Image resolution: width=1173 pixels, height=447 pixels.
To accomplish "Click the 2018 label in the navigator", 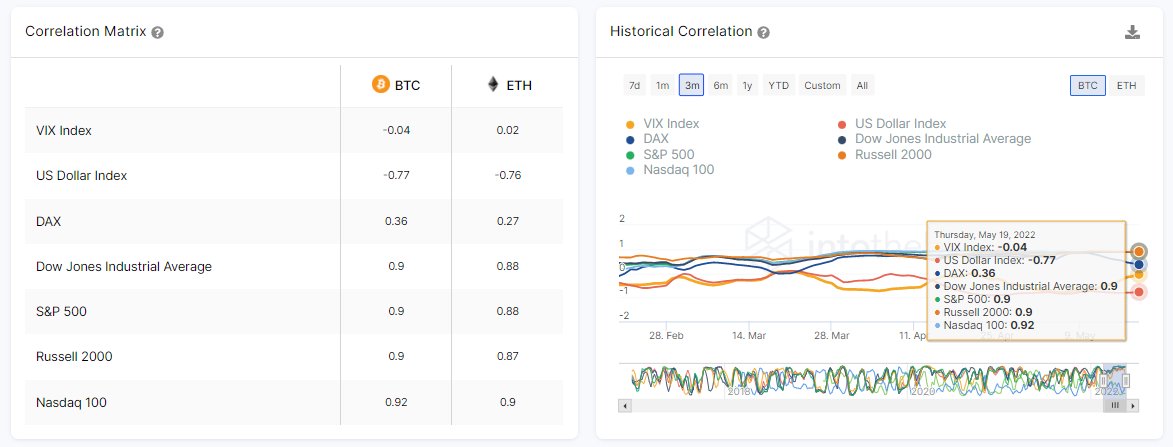I will pyautogui.click(x=739, y=391).
